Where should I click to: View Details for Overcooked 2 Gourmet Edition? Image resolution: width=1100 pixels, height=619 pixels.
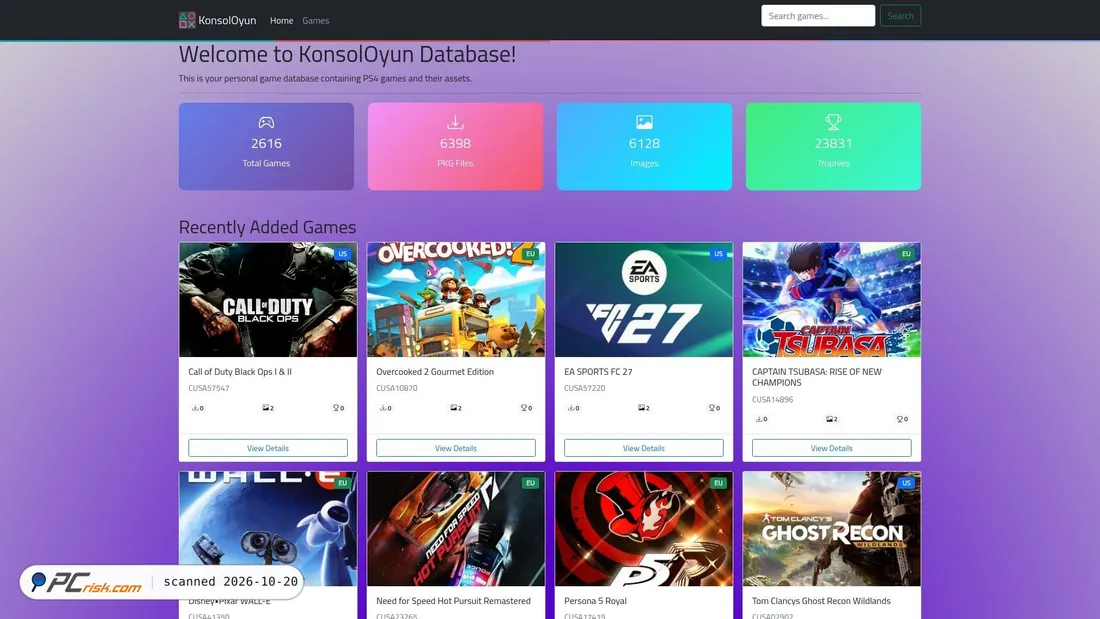(x=456, y=448)
